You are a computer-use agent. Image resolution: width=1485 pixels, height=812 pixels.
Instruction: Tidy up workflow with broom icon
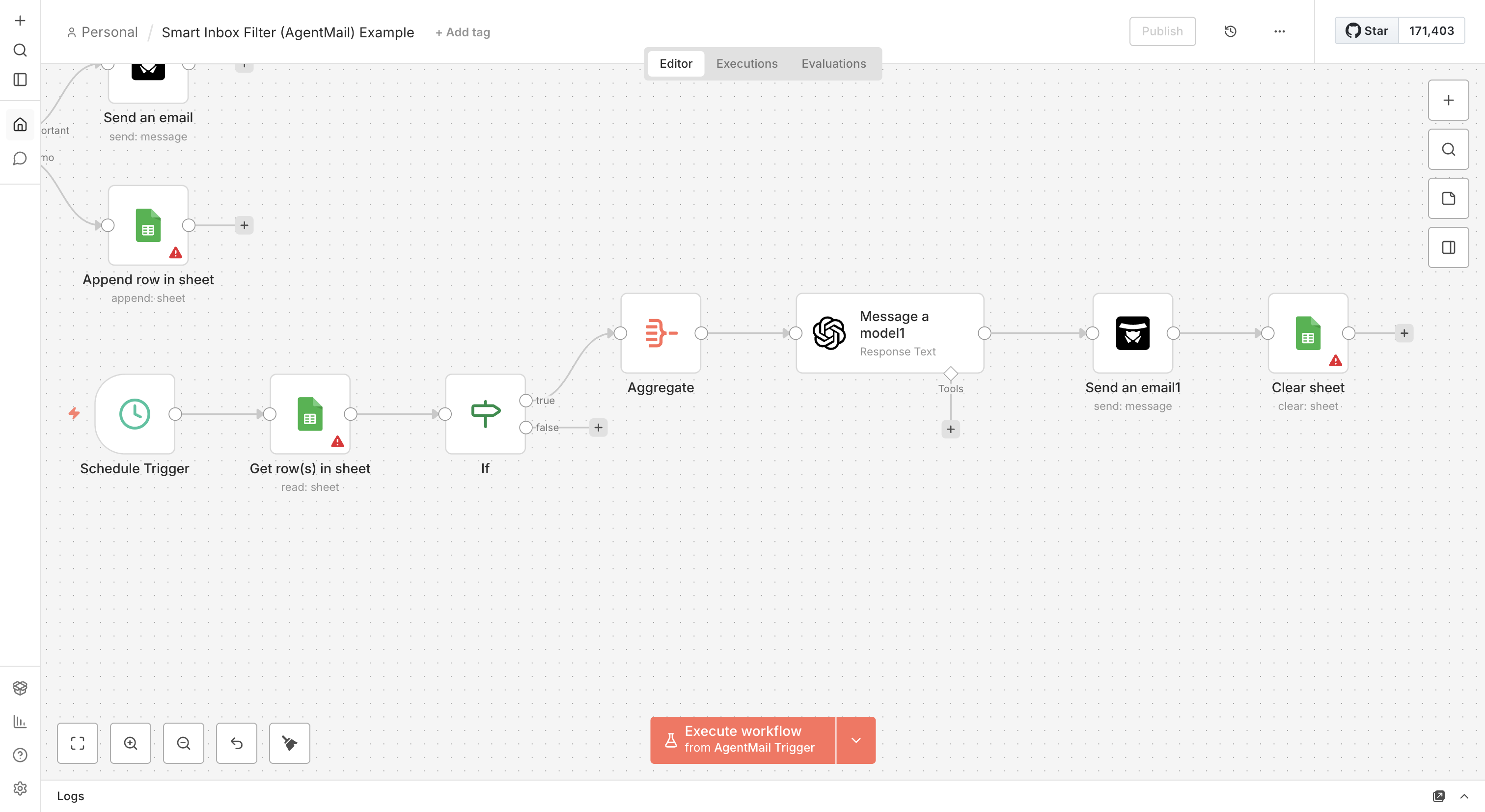click(x=289, y=743)
